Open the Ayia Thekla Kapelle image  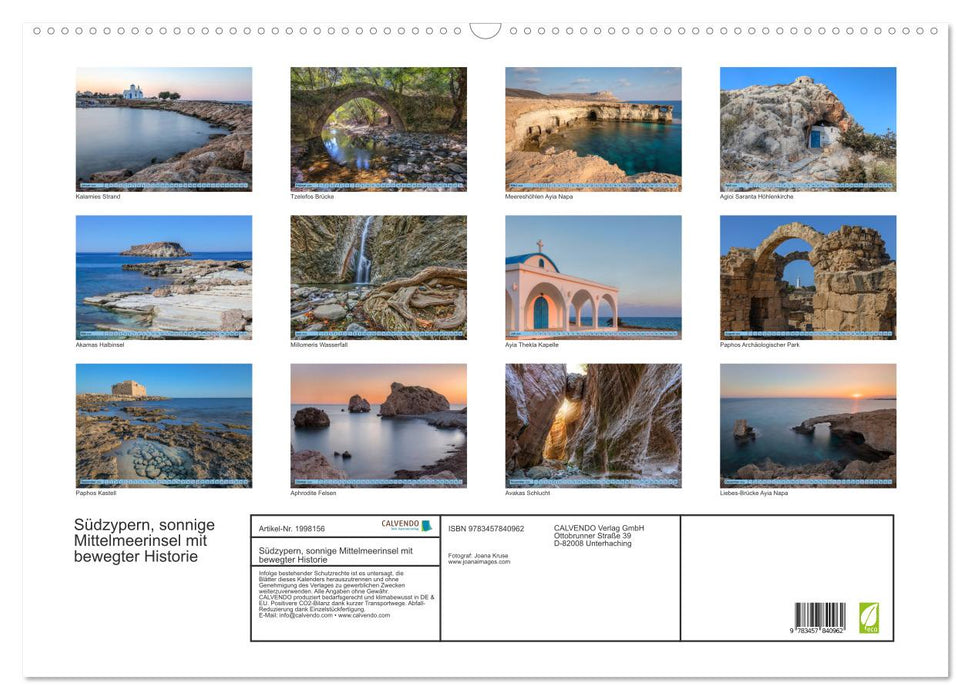(593, 277)
